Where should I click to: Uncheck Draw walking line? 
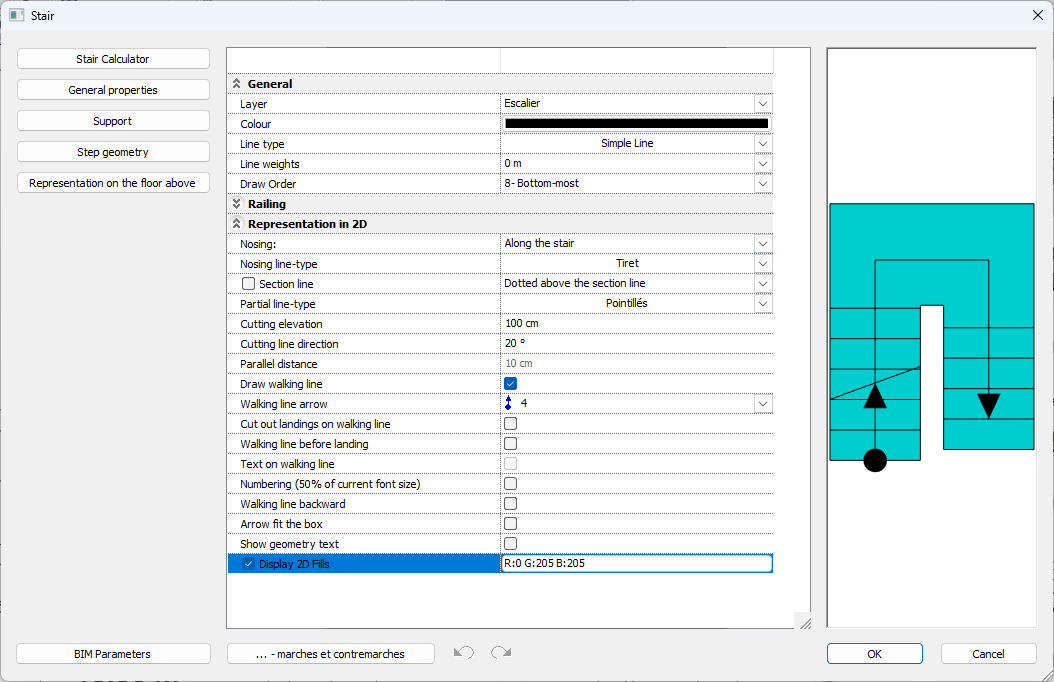pos(510,384)
